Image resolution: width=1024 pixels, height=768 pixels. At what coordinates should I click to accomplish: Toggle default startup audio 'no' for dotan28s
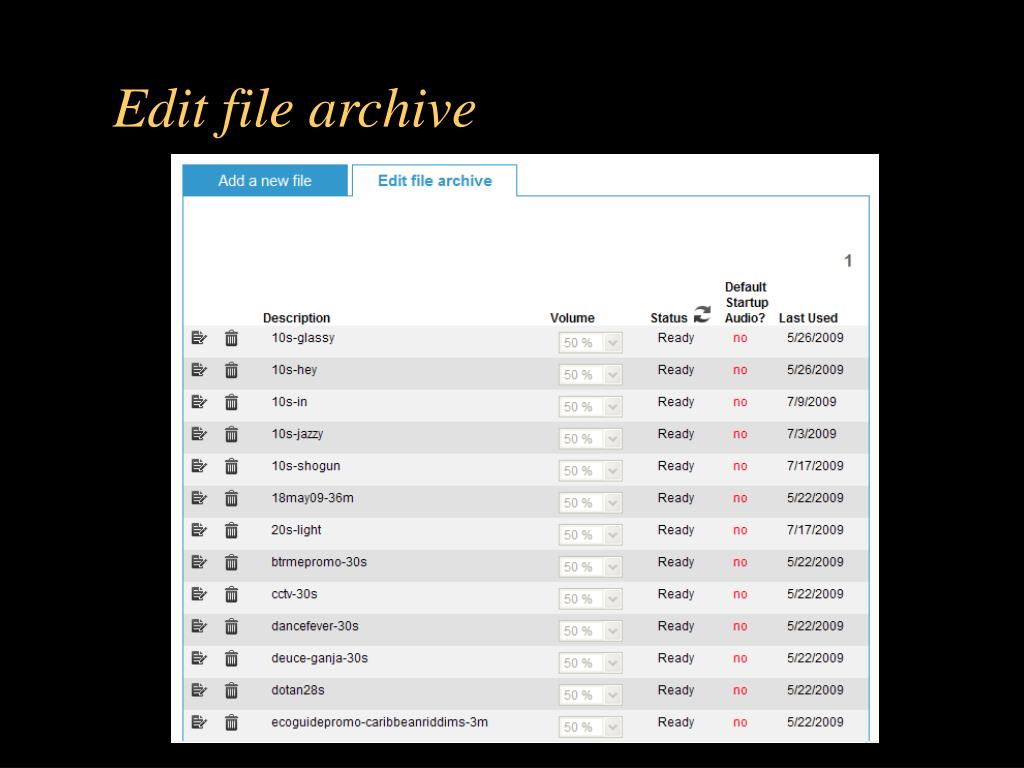[740, 690]
